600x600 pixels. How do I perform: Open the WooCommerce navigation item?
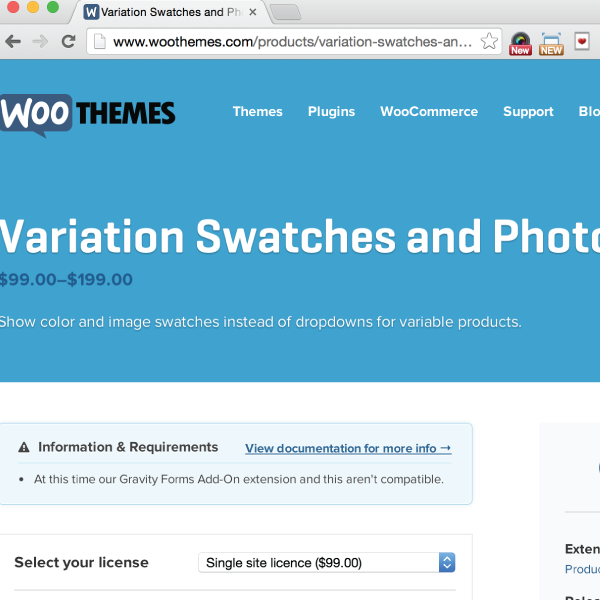429,111
